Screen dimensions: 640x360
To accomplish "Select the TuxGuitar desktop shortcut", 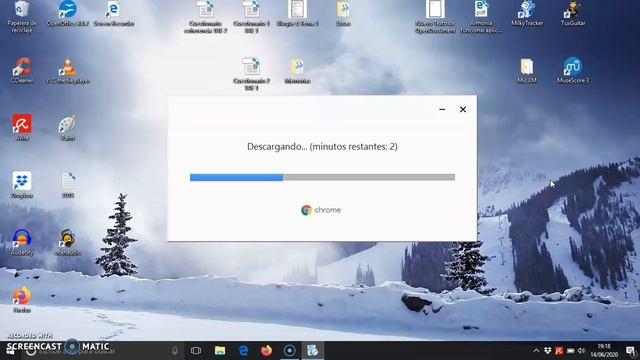I will tap(573, 14).
